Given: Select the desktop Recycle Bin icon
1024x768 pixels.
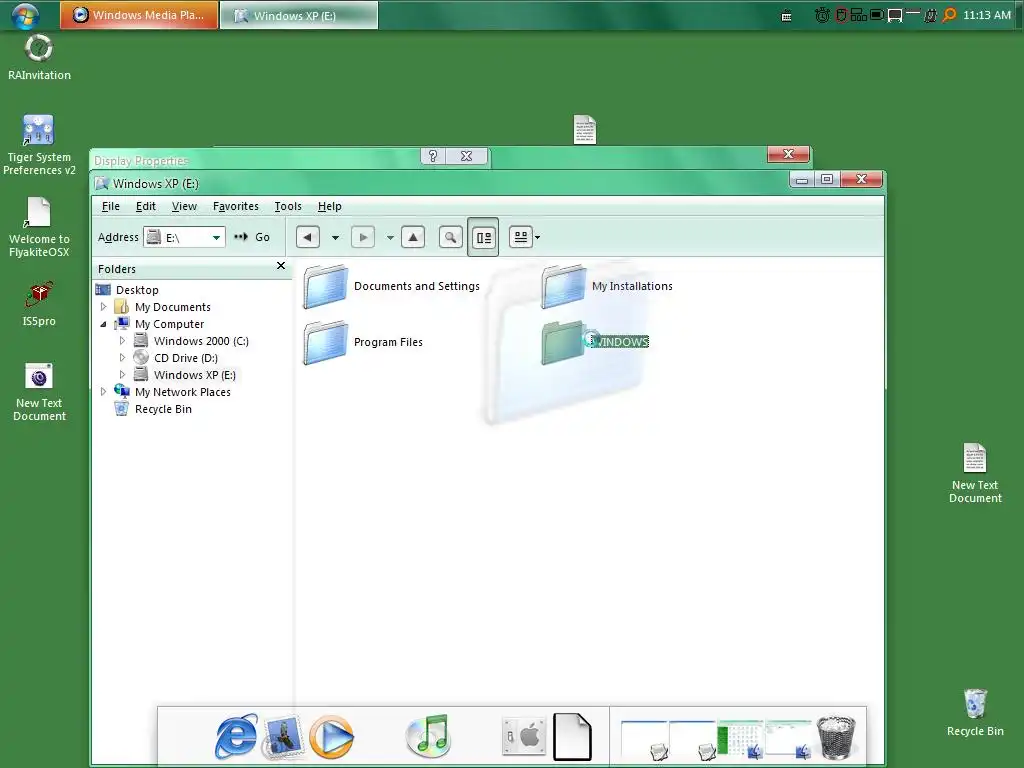Looking at the screenshot, I should [x=975, y=713].
